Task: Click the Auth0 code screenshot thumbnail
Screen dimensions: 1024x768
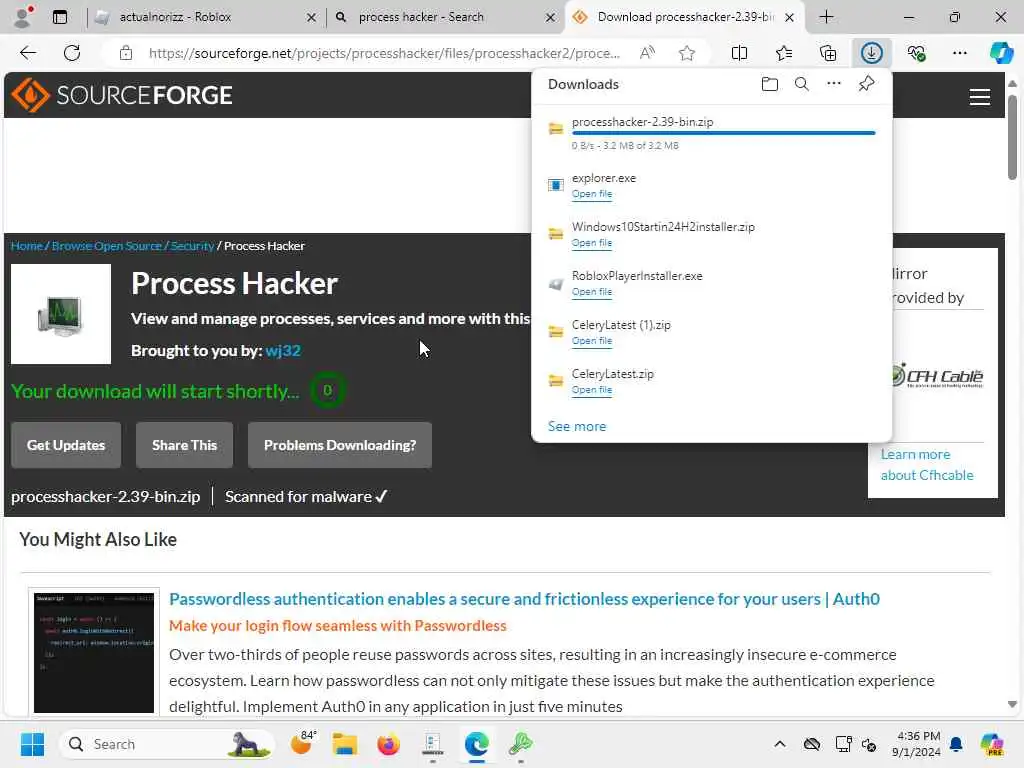Action: [x=94, y=652]
